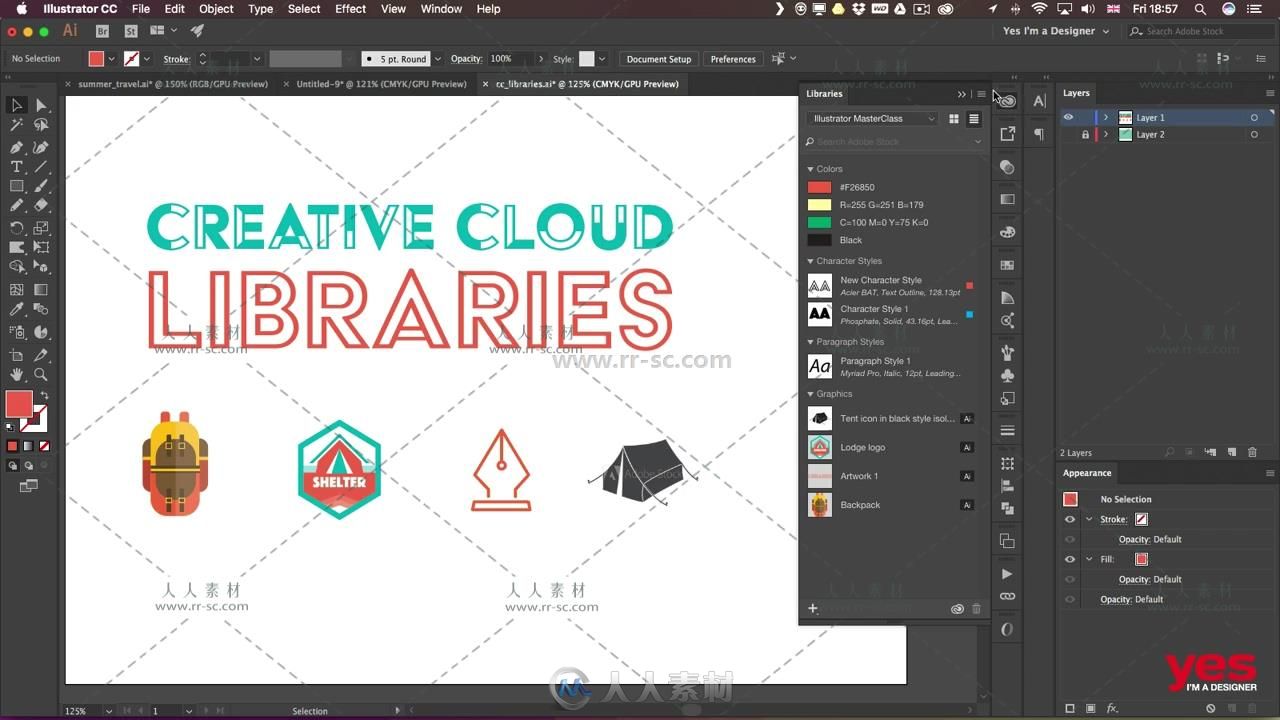1280x720 pixels.
Task: Select the Selection tool arrow
Action: click(17, 105)
